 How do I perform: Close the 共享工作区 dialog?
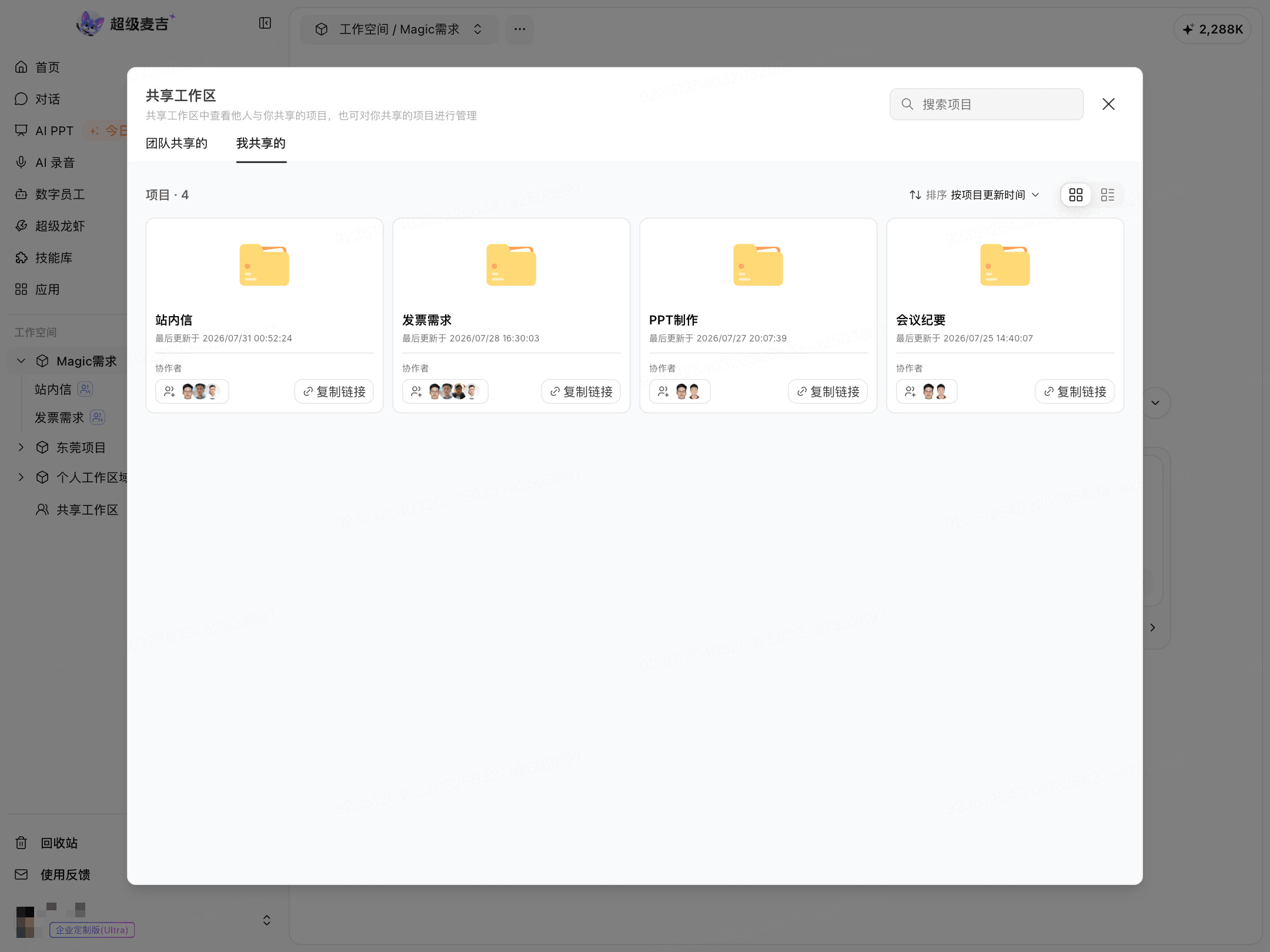(x=1108, y=104)
